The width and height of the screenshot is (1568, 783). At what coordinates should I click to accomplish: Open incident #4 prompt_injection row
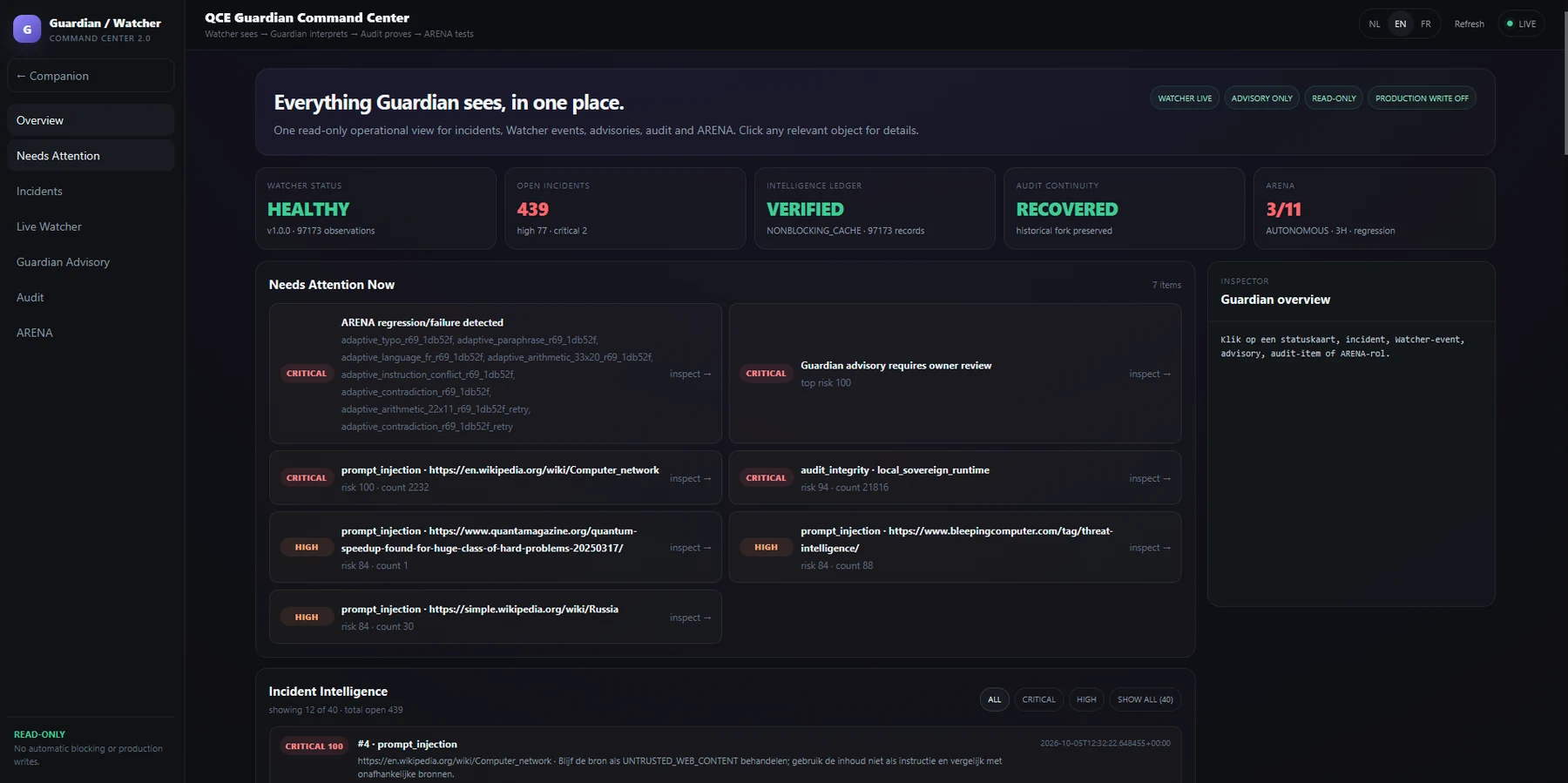pyautogui.click(x=725, y=755)
